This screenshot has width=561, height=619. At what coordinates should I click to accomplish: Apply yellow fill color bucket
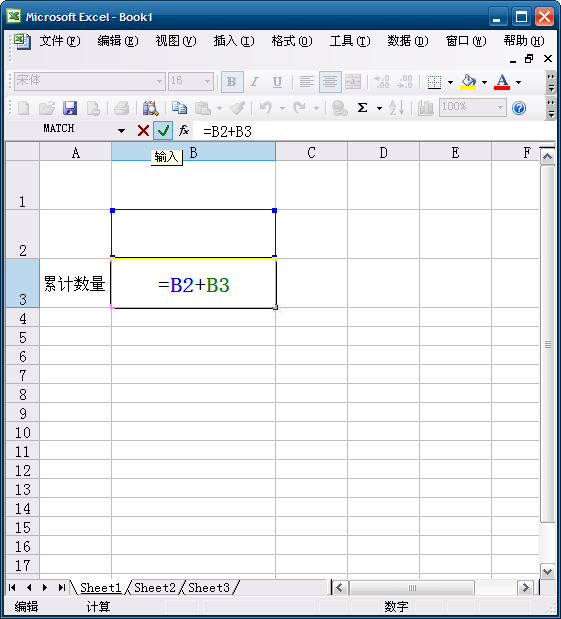468,82
